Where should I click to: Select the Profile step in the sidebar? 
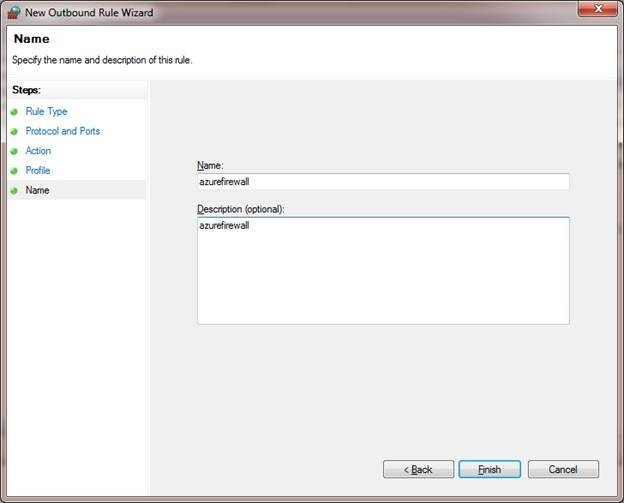[x=38, y=171]
